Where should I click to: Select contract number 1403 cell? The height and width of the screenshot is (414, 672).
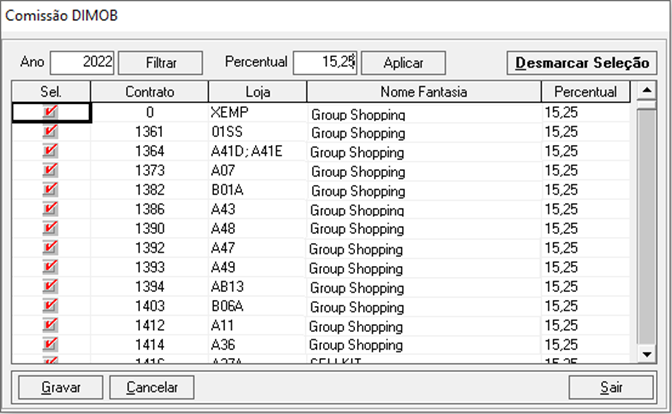pyautogui.click(x=150, y=306)
